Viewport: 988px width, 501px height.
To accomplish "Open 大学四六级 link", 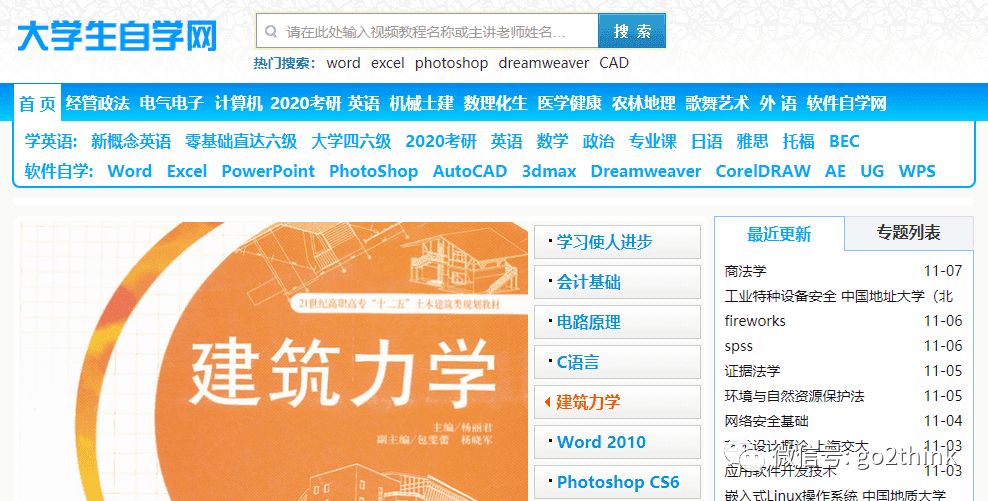I will click(352, 141).
